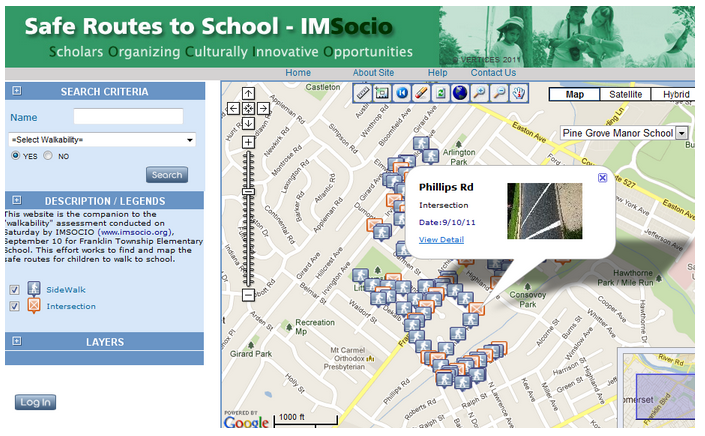The height and width of the screenshot is (436, 705).
Task: Activate the zoom-in magnifier tool
Action: tap(480, 93)
